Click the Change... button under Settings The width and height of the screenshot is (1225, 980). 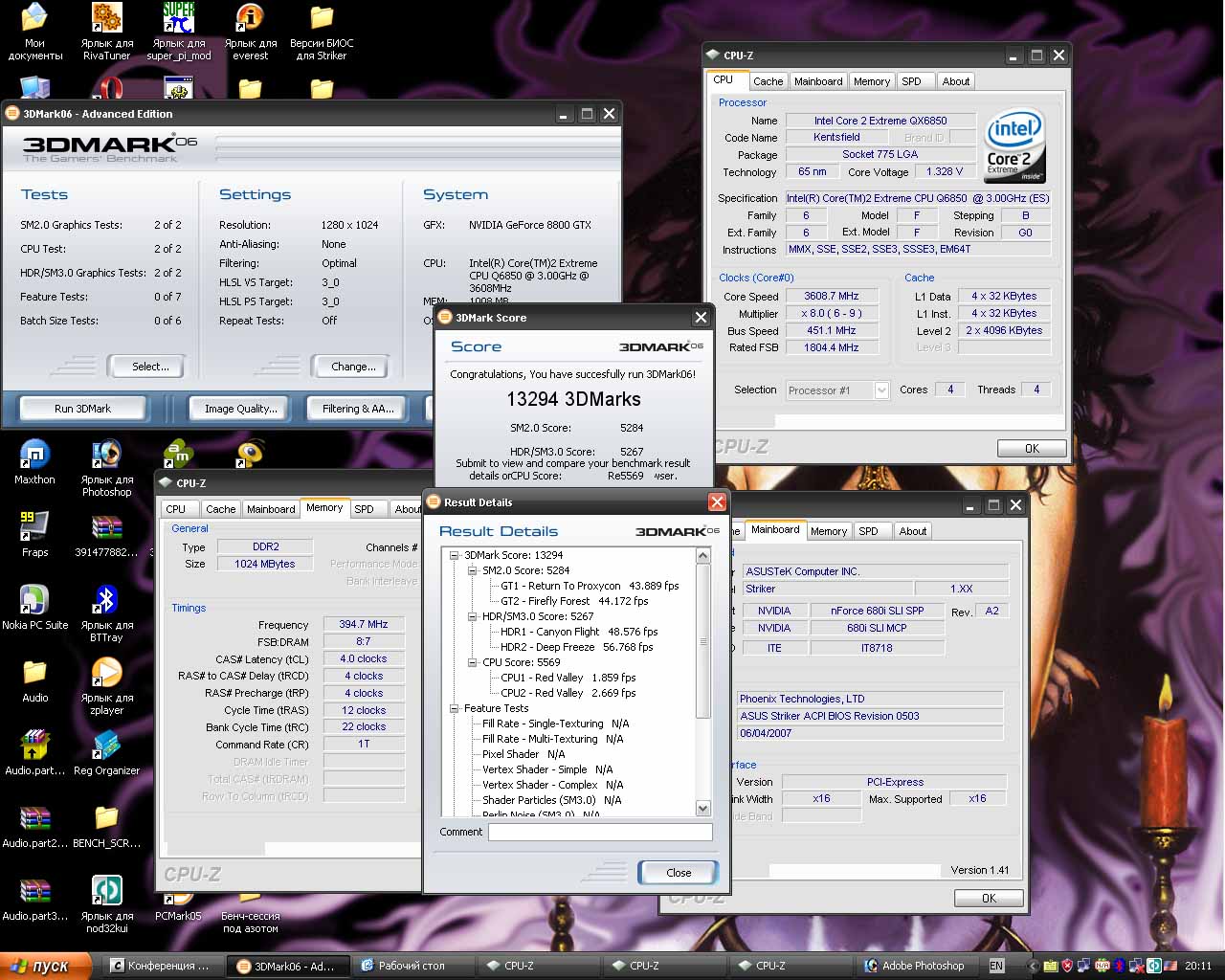click(x=350, y=367)
